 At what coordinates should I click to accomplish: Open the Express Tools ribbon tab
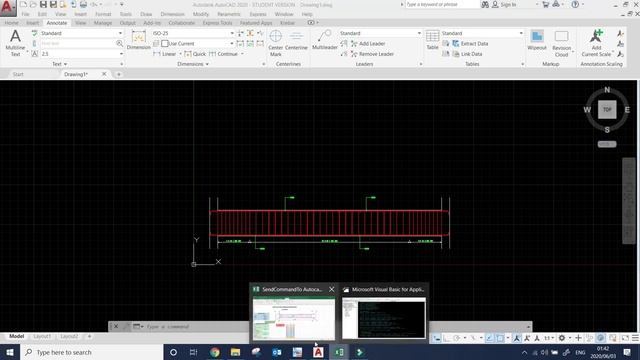pyautogui.click(x=217, y=23)
